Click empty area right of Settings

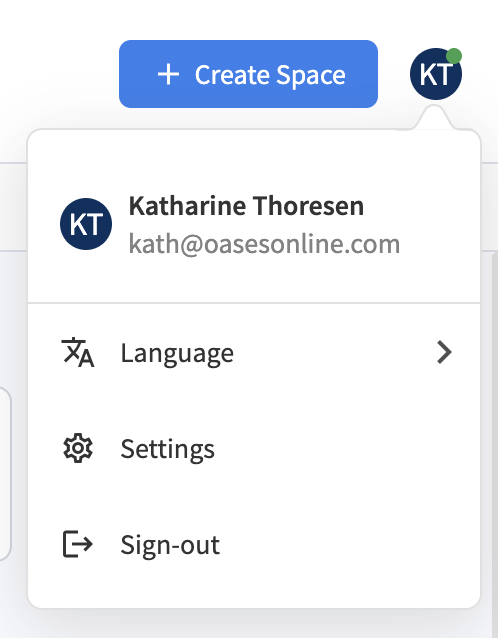pyautogui.click(x=346, y=448)
